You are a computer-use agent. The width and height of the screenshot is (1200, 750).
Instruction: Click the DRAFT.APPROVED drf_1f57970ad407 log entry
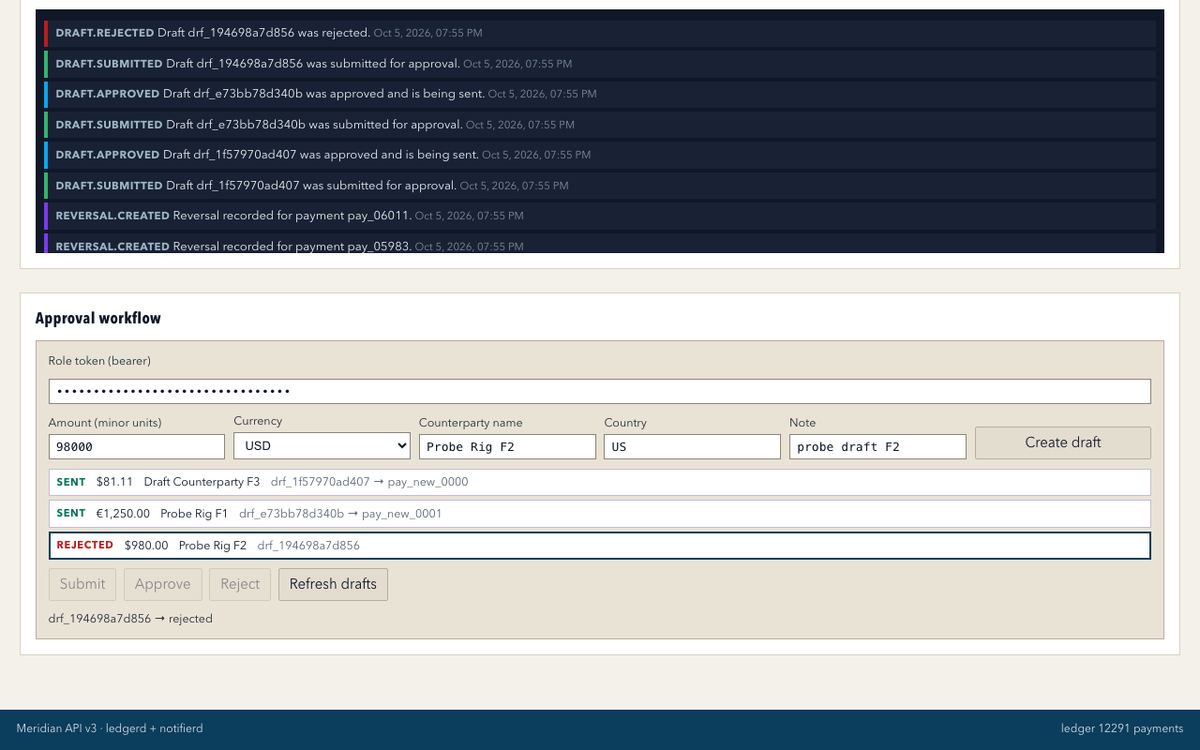click(x=600, y=155)
